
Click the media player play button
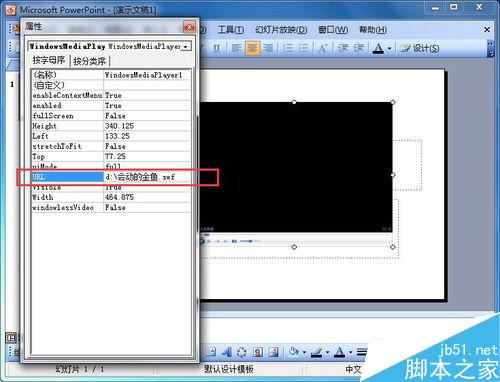(202, 241)
